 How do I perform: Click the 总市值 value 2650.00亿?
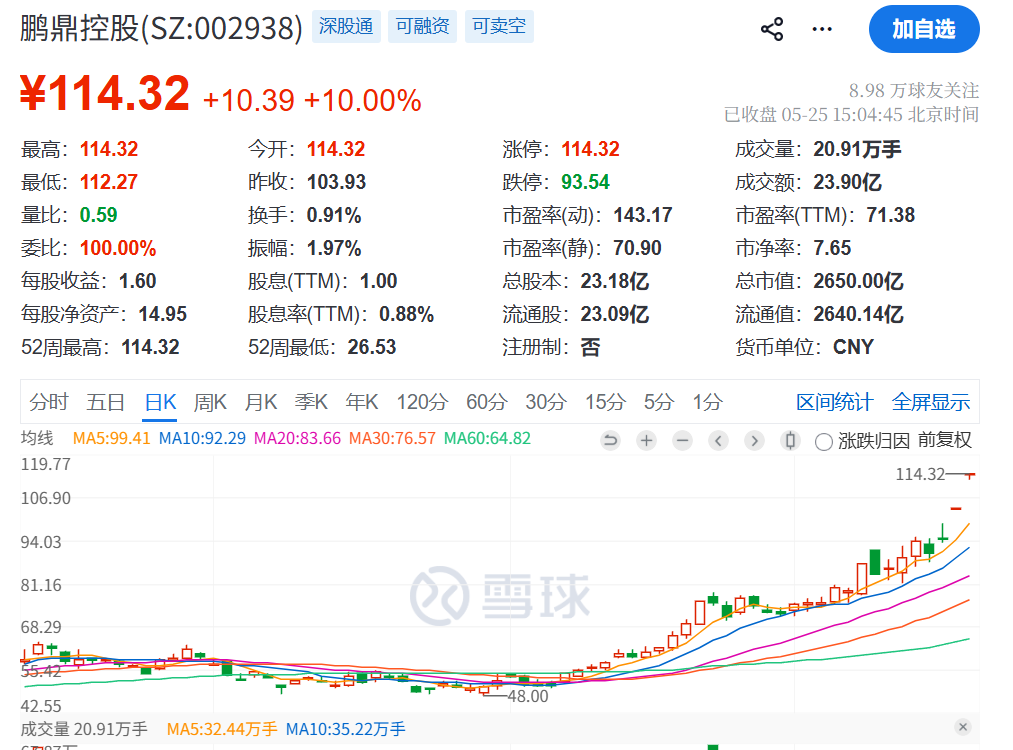point(858,281)
